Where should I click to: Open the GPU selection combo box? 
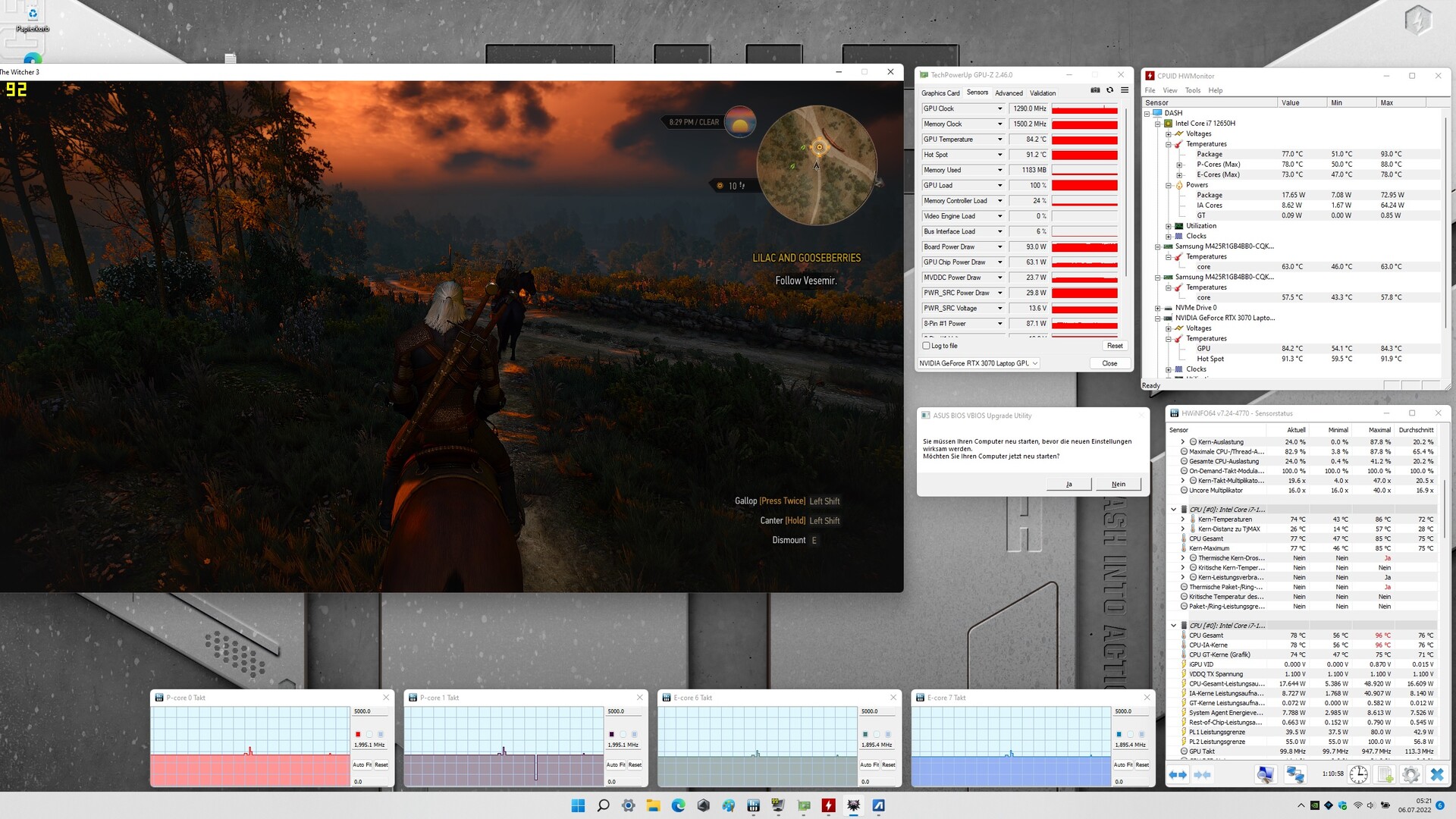[x=977, y=363]
